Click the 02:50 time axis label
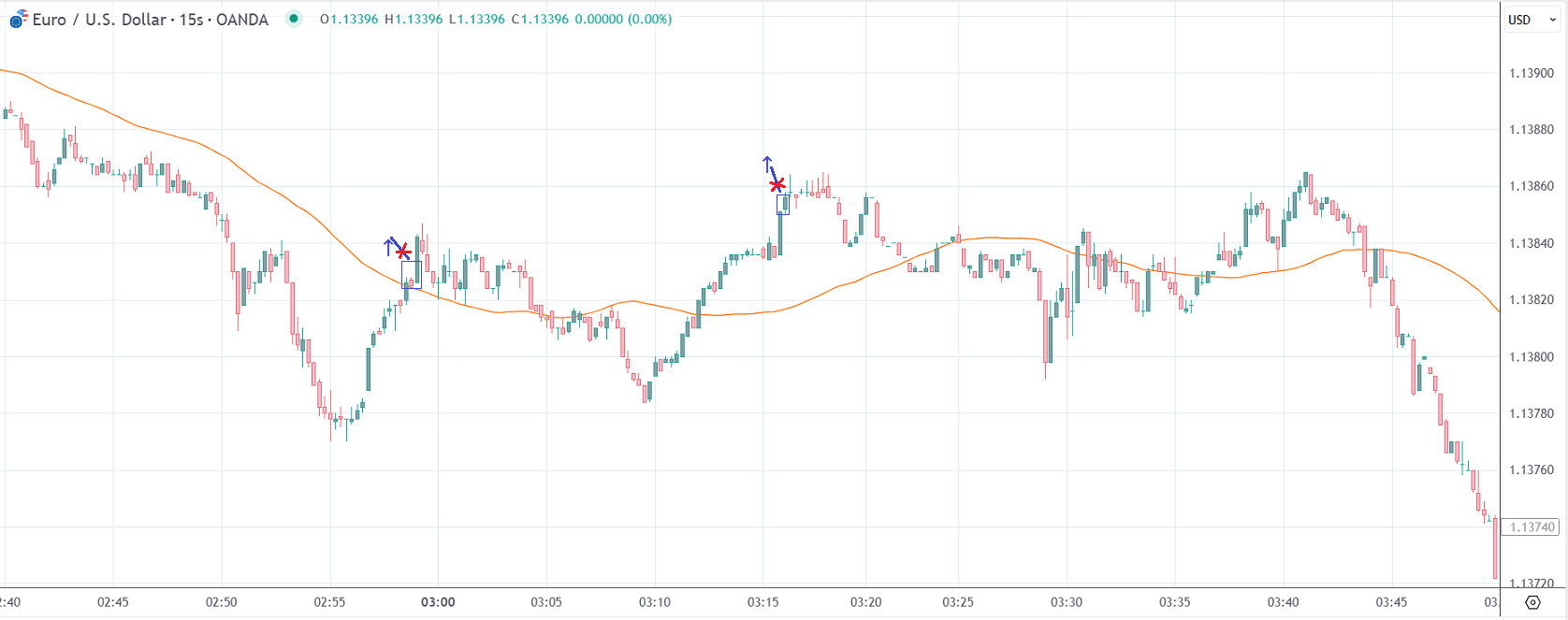The height and width of the screenshot is (620, 1568). pos(222,602)
